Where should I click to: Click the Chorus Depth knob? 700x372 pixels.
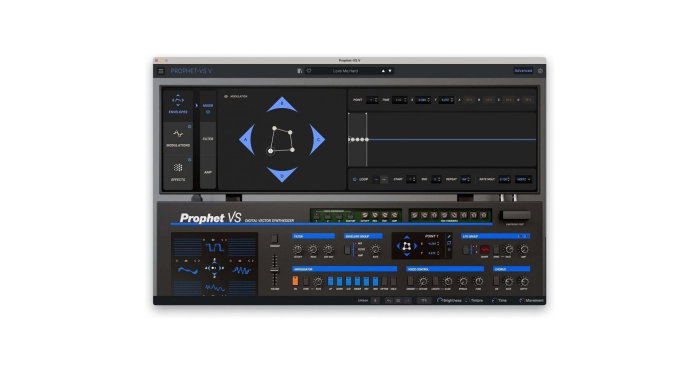524,281
